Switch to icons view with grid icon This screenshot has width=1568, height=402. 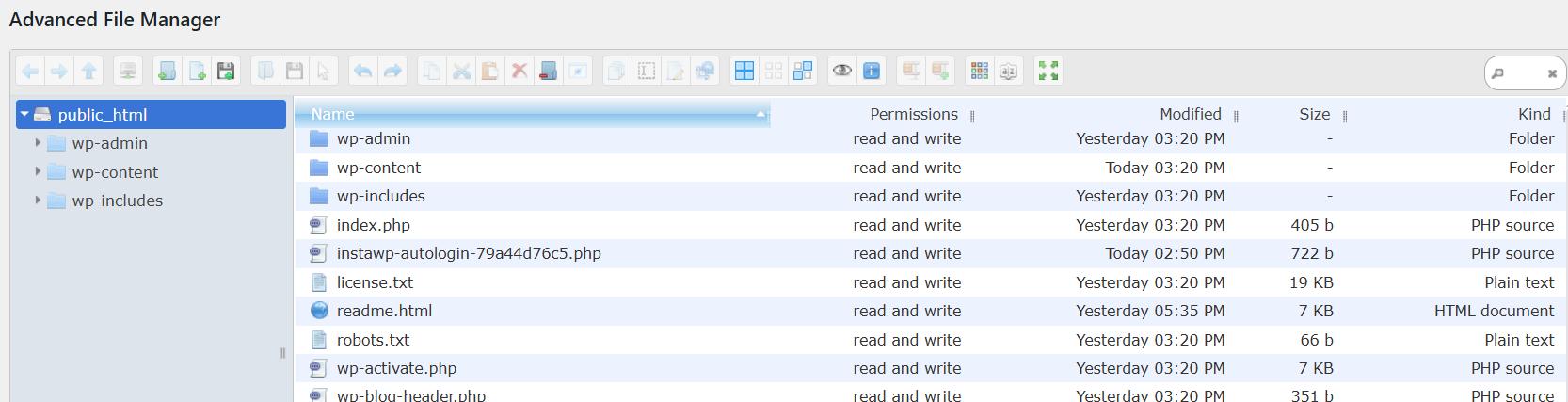[x=980, y=72]
